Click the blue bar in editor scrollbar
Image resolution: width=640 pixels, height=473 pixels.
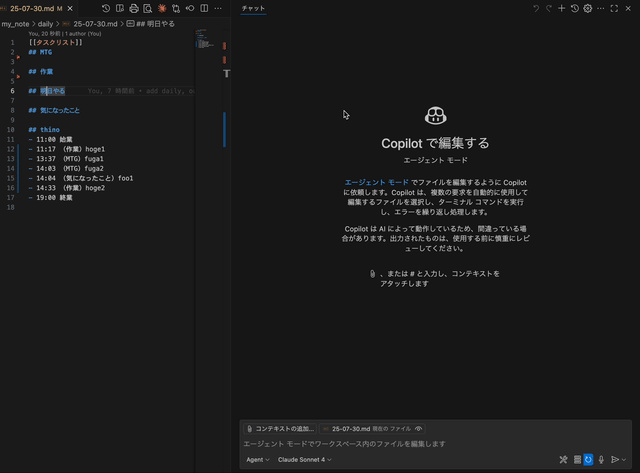point(224,129)
